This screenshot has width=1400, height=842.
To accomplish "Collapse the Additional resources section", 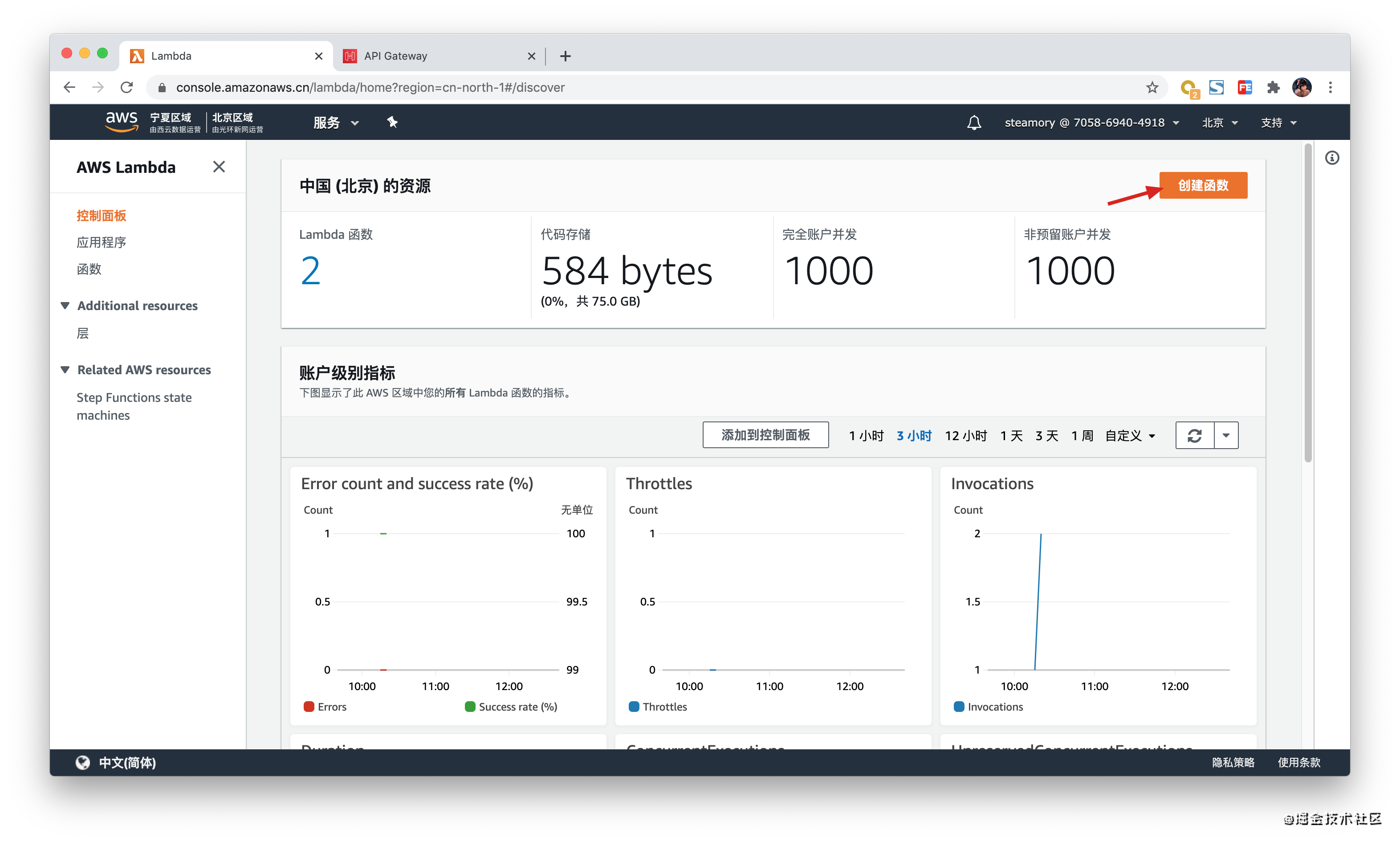I will coord(65,306).
